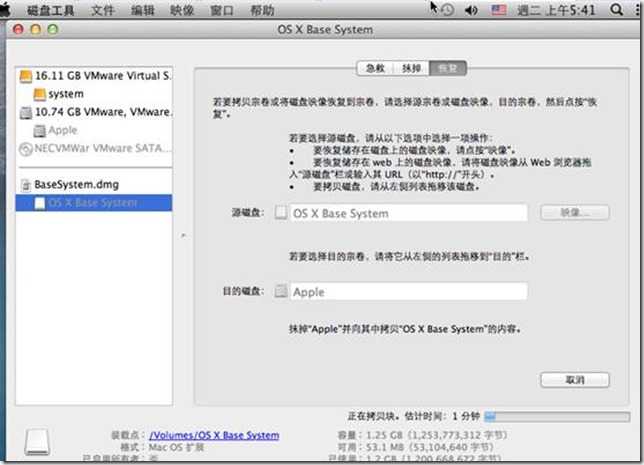644x465 pixels.
Task: Open the 帮助 menu
Action: 262,10
